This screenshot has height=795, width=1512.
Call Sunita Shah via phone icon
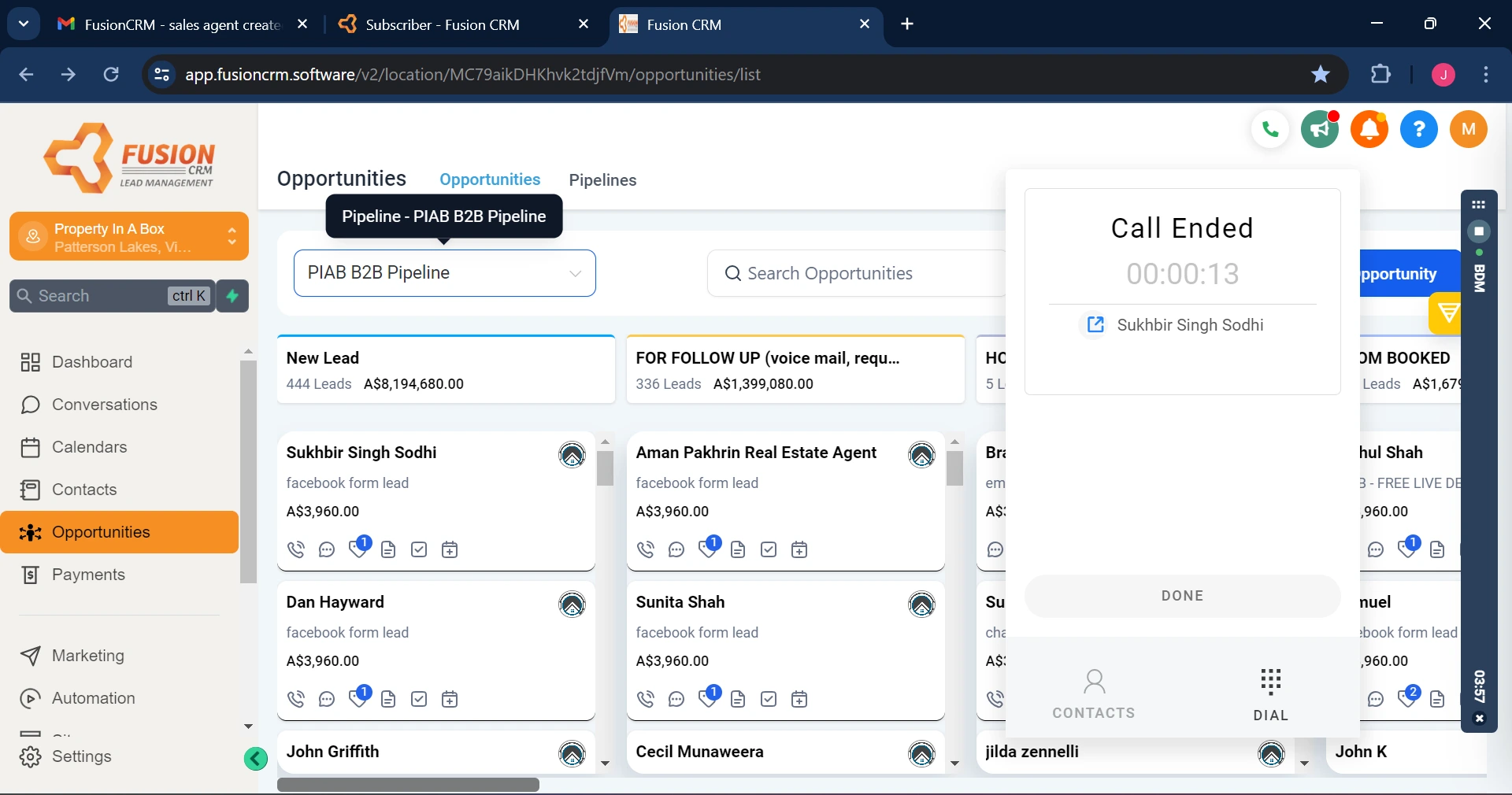[x=646, y=699]
